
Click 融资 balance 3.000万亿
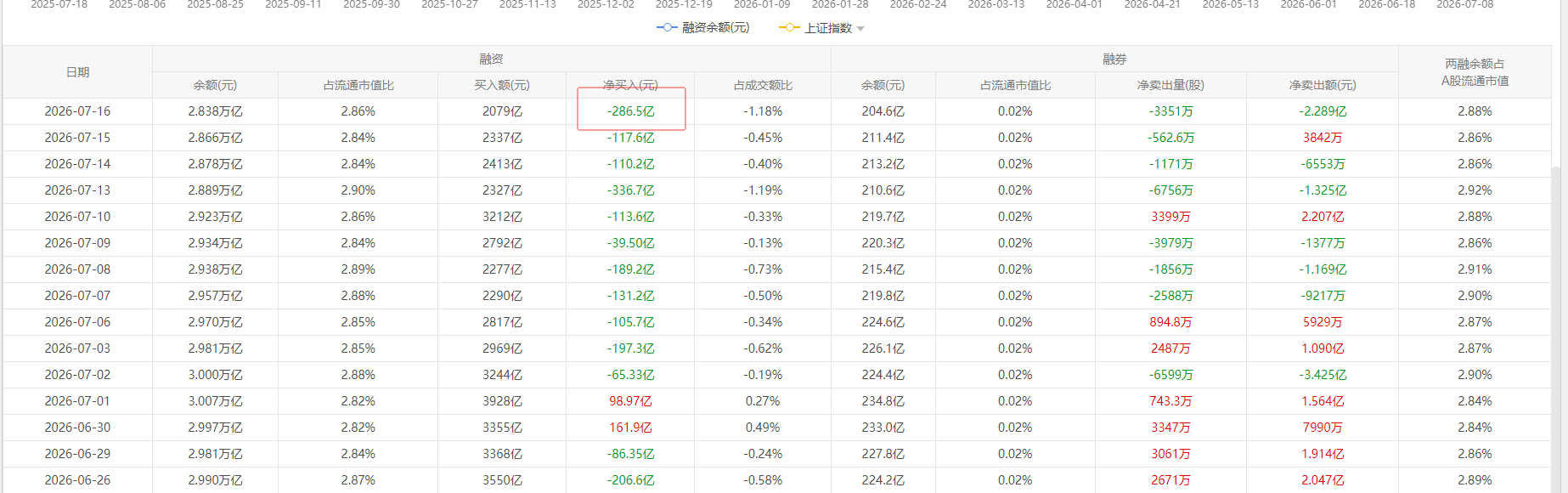pyautogui.click(x=215, y=375)
